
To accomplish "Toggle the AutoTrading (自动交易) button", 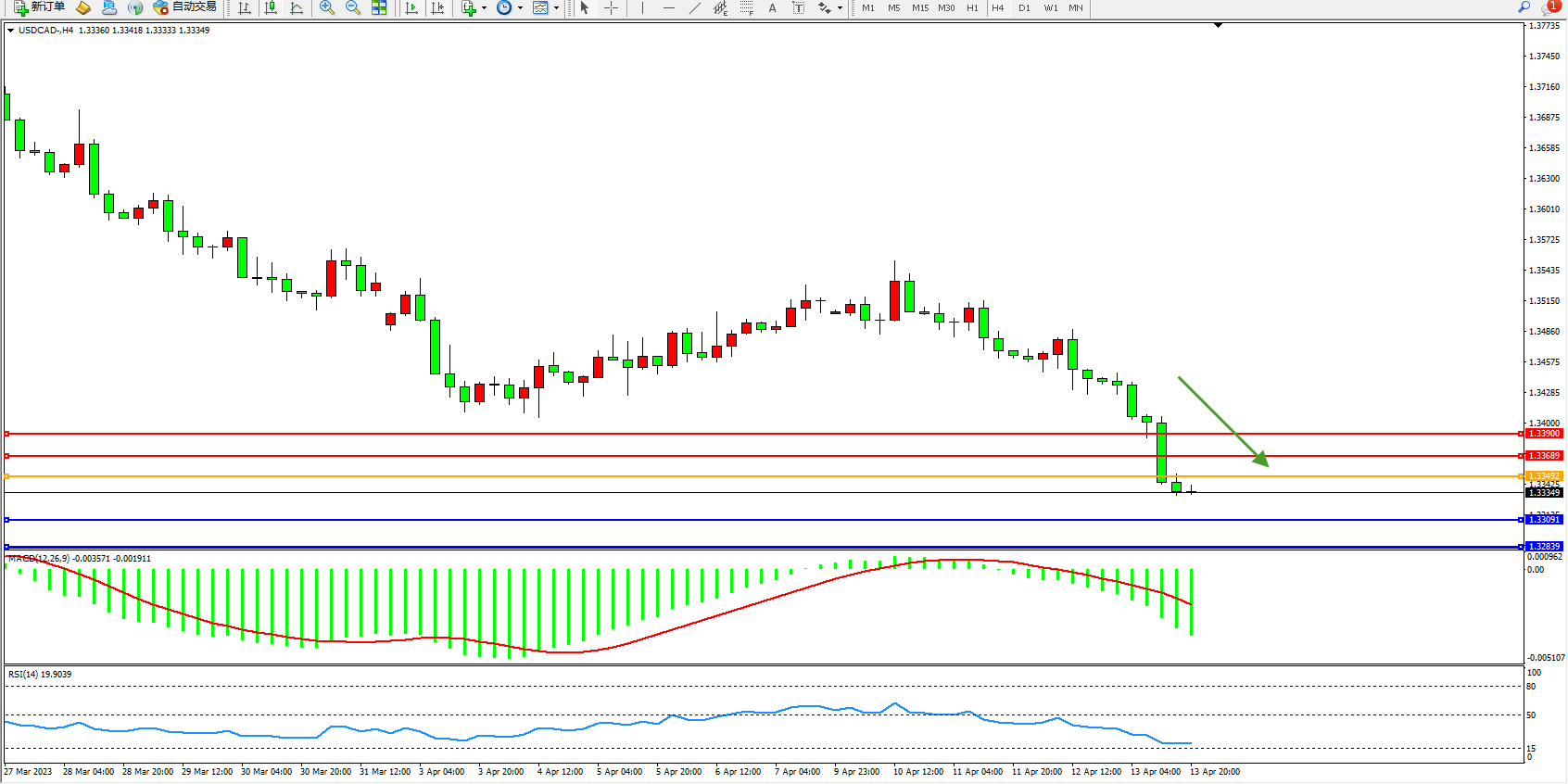I will [185, 7].
